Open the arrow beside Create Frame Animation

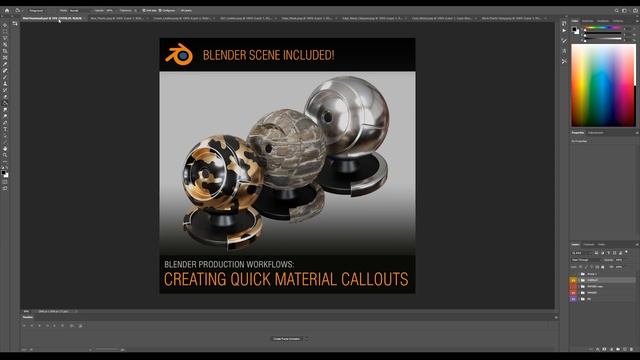306,339
